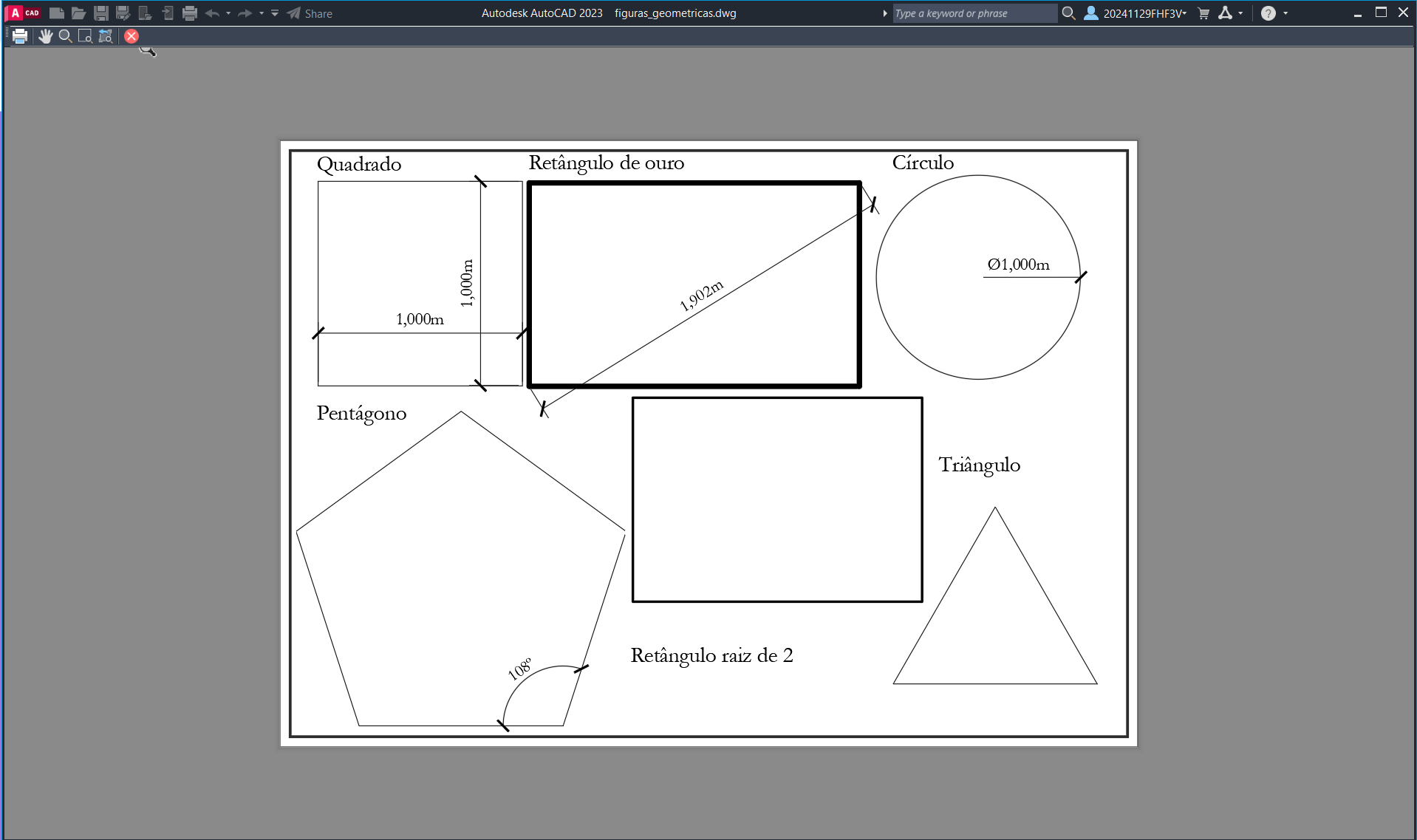Select the Zoom magnifier tool

pyautogui.click(x=65, y=36)
